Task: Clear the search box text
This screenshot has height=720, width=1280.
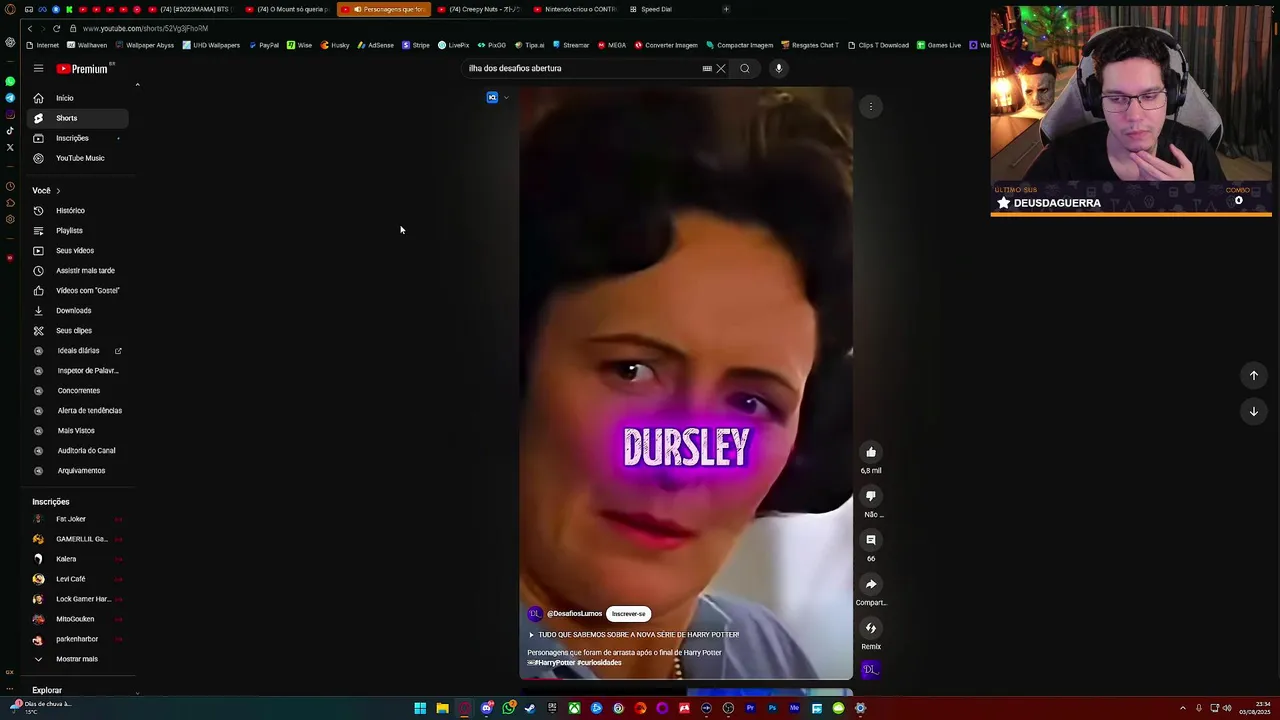Action: (x=720, y=68)
